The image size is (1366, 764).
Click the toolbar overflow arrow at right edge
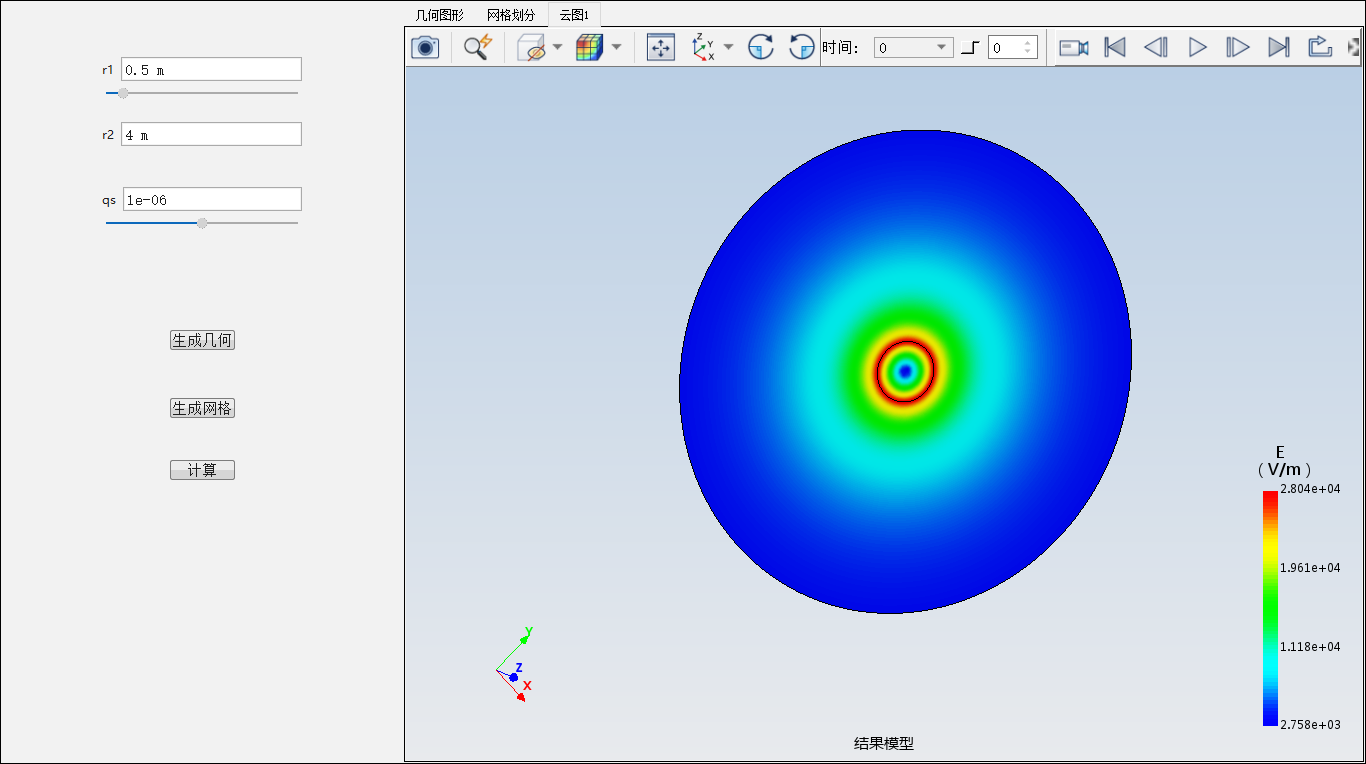[x=1354, y=47]
